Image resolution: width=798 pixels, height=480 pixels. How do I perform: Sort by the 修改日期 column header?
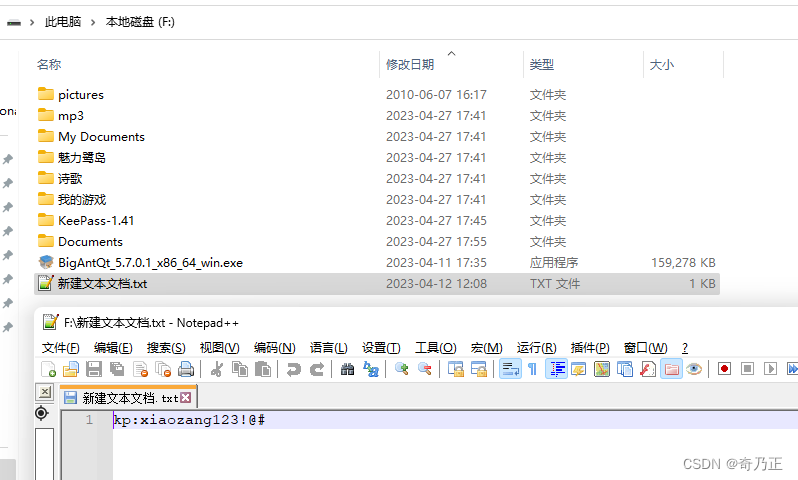click(x=410, y=65)
